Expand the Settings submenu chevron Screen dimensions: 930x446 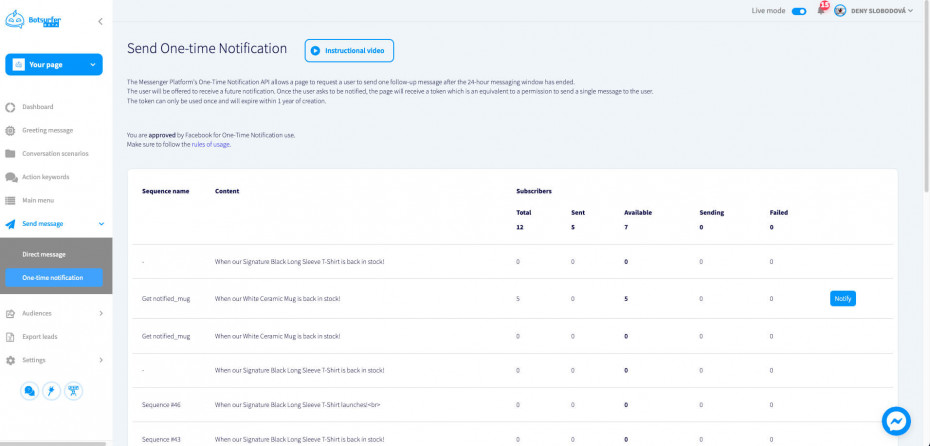tap(101, 360)
